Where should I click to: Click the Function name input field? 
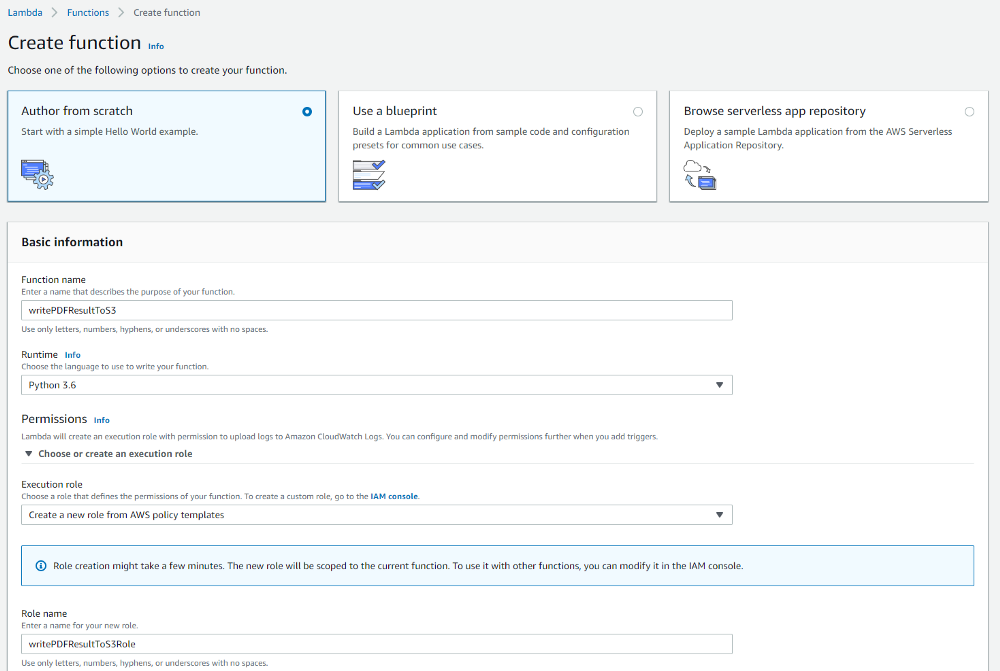376,311
